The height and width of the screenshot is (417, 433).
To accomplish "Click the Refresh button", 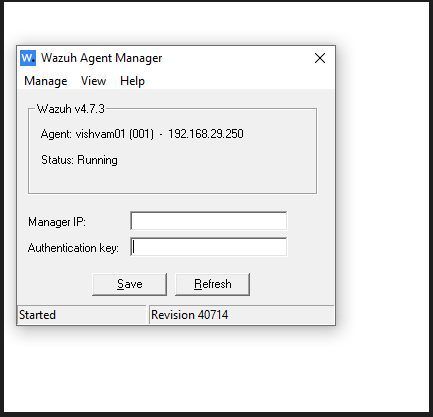I will click(212, 284).
